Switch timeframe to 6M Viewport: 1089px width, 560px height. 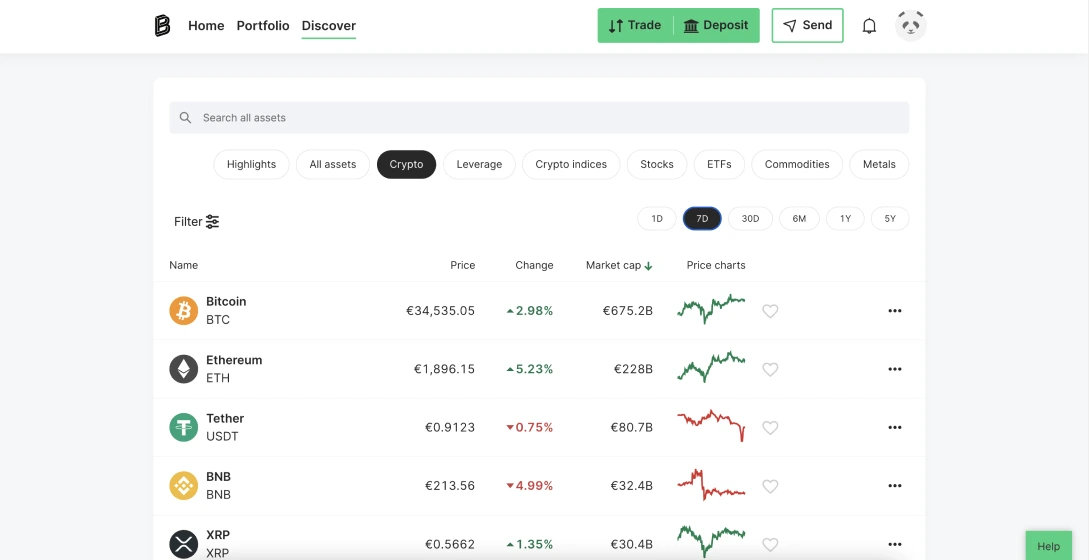[799, 219]
